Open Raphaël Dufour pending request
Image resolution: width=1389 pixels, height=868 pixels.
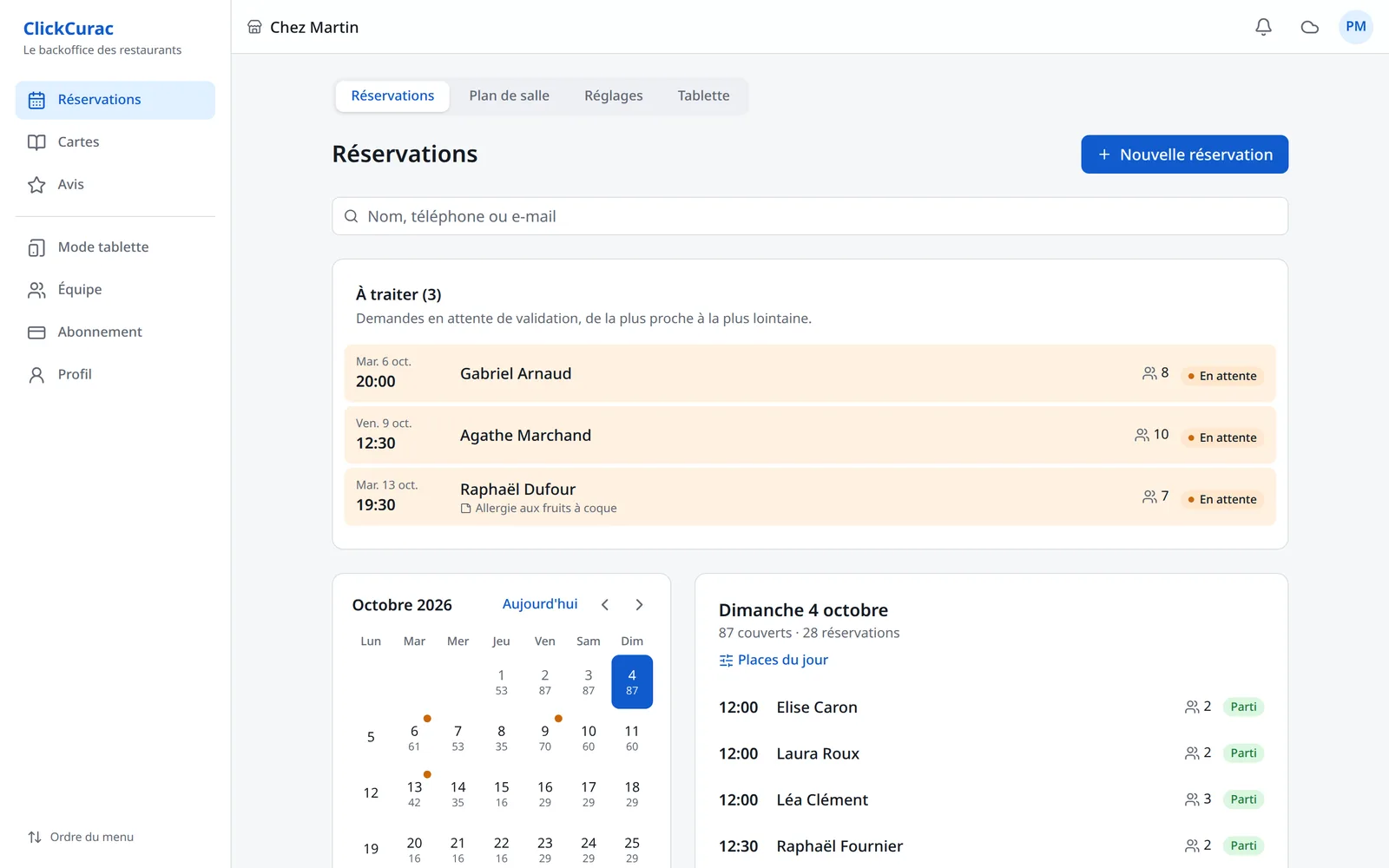[x=810, y=496]
